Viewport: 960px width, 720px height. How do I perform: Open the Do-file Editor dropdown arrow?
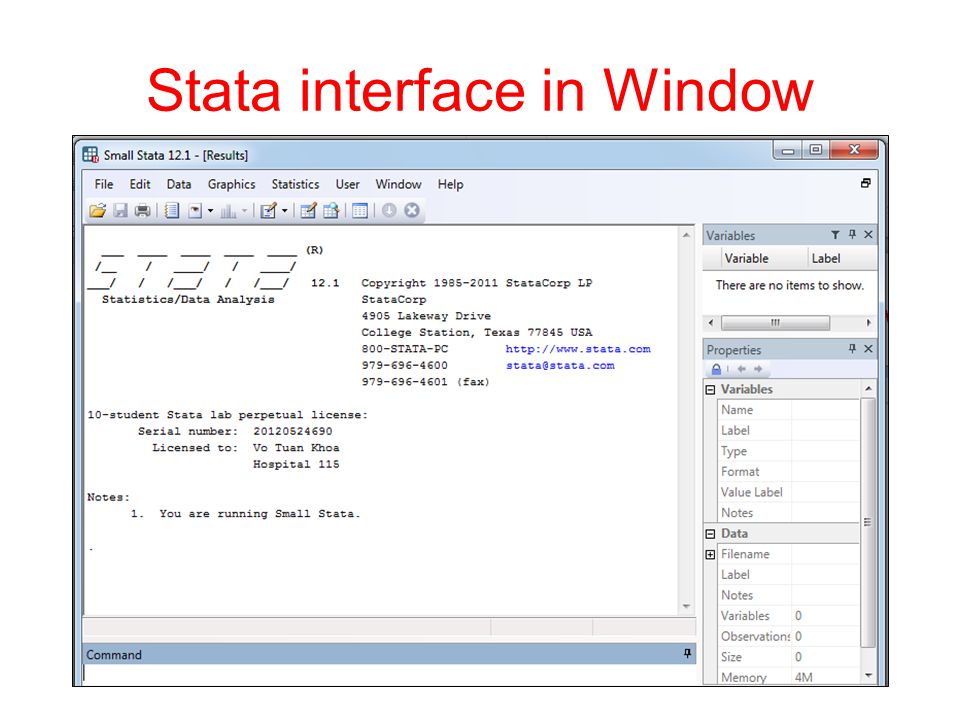tap(285, 211)
